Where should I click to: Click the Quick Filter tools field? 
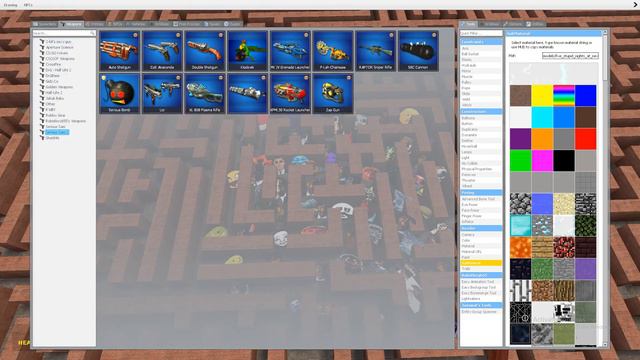click(x=481, y=33)
